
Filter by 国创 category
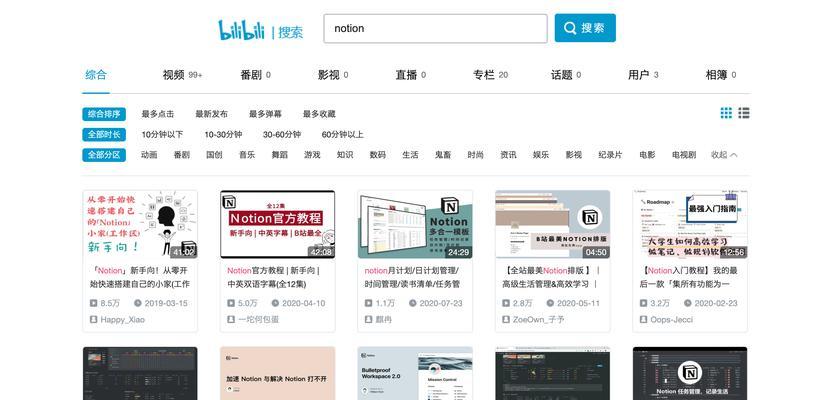tap(214, 155)
